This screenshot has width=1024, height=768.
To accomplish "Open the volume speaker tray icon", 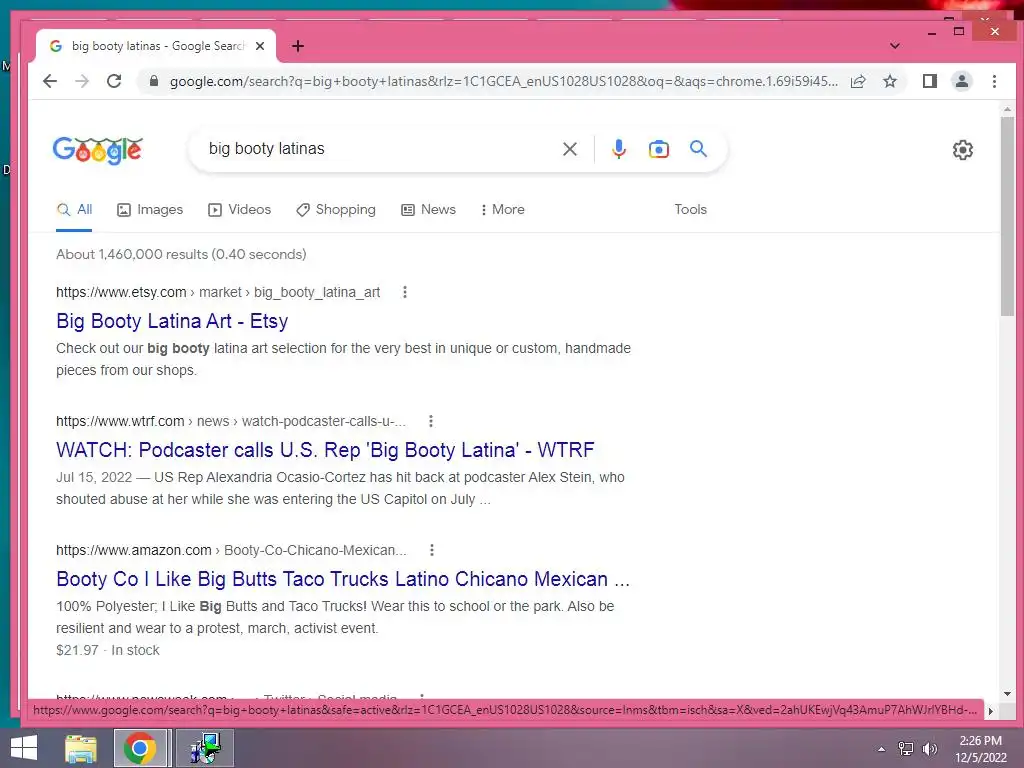I will [x=929, y=749].
